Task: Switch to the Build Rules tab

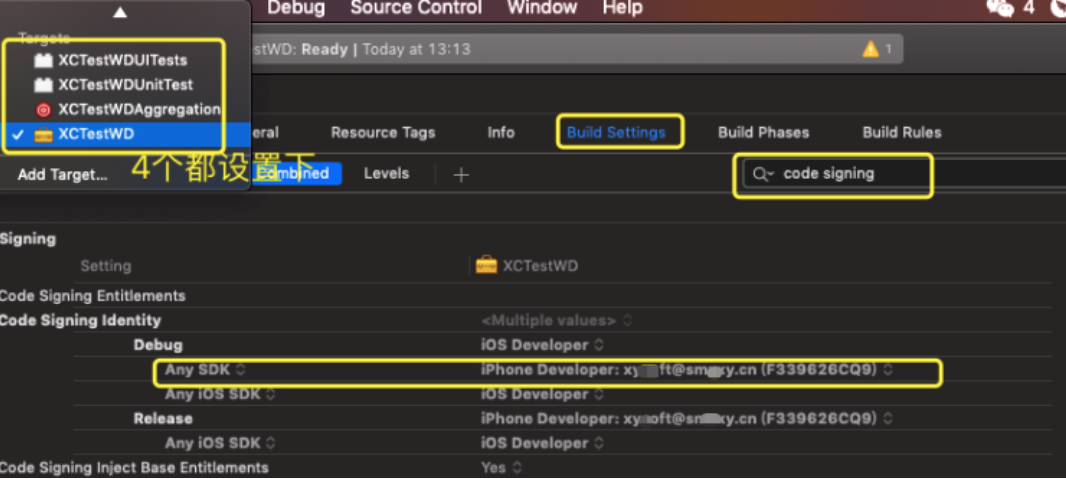Action: 902,132
